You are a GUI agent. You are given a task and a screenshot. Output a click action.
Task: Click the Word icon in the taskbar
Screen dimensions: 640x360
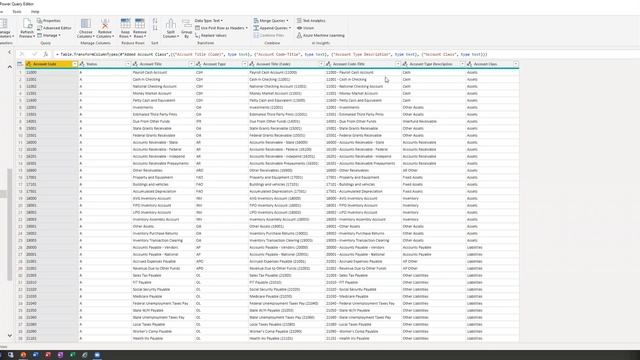coord(36,355)
